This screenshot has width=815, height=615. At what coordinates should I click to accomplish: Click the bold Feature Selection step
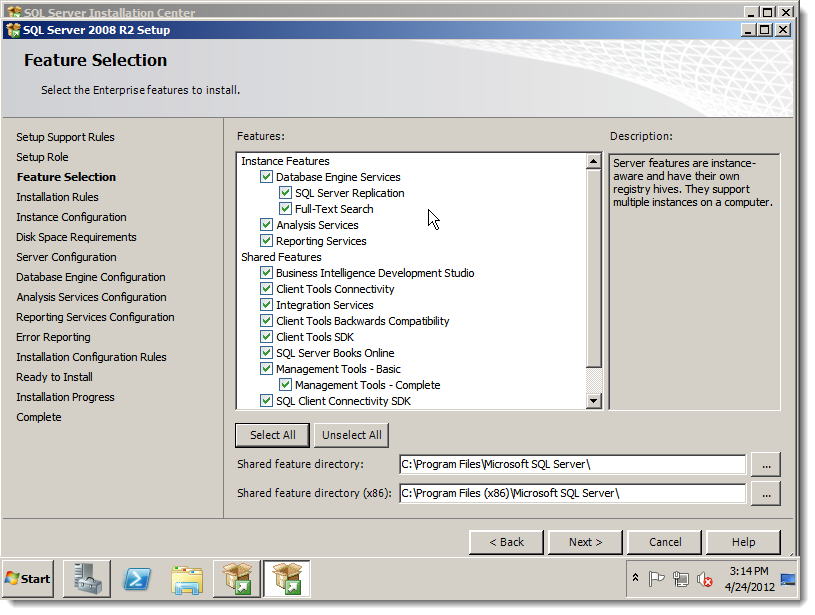(66, 177)
